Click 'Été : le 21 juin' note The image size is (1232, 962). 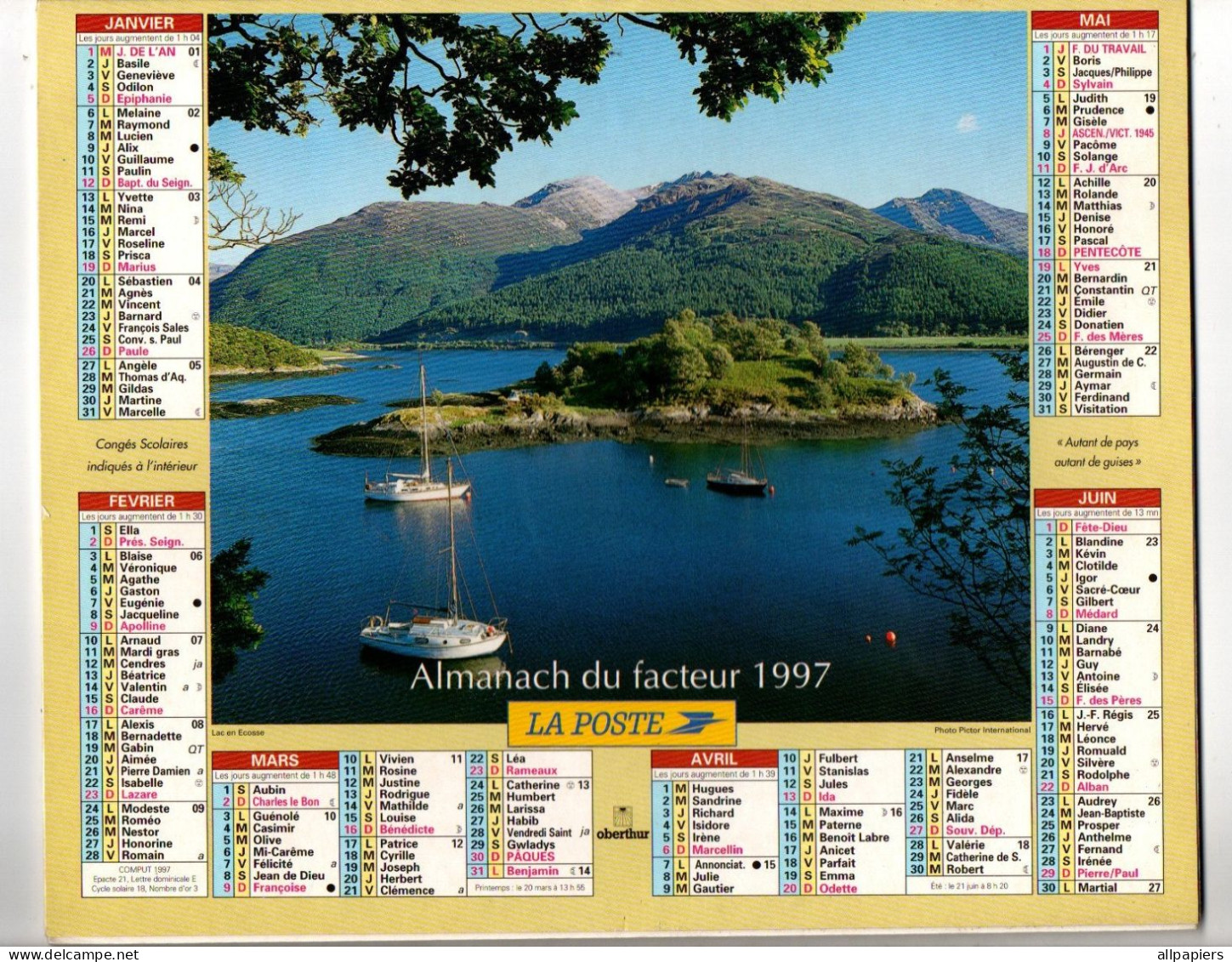[x=968, y=886]
